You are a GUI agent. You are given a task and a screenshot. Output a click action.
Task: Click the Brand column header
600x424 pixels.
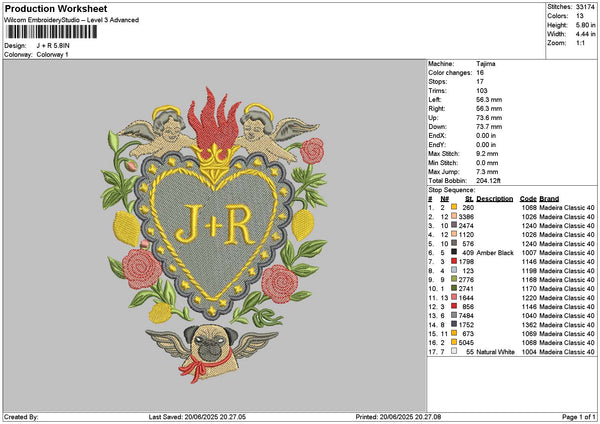(x=550, y=198)
